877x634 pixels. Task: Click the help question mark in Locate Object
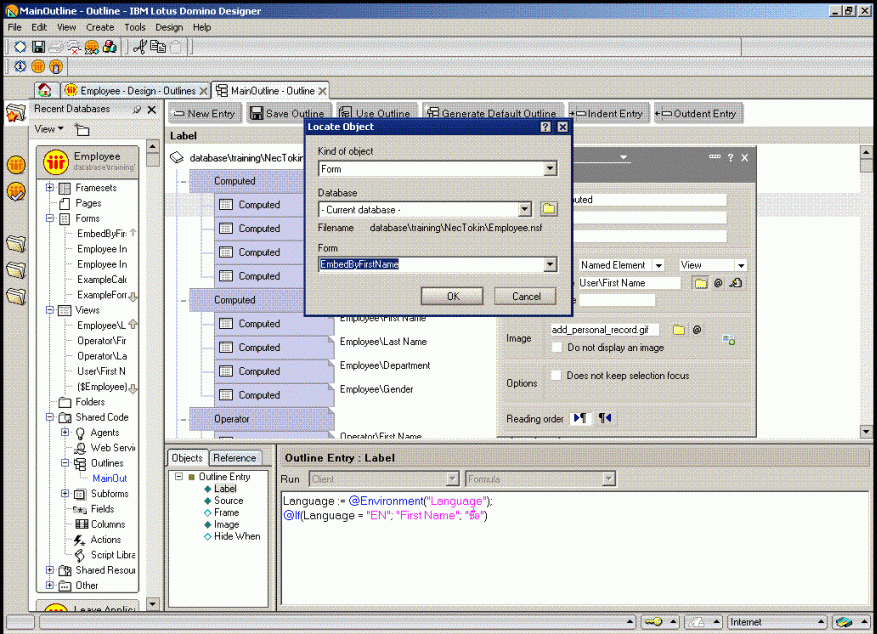tap(546, 127)
